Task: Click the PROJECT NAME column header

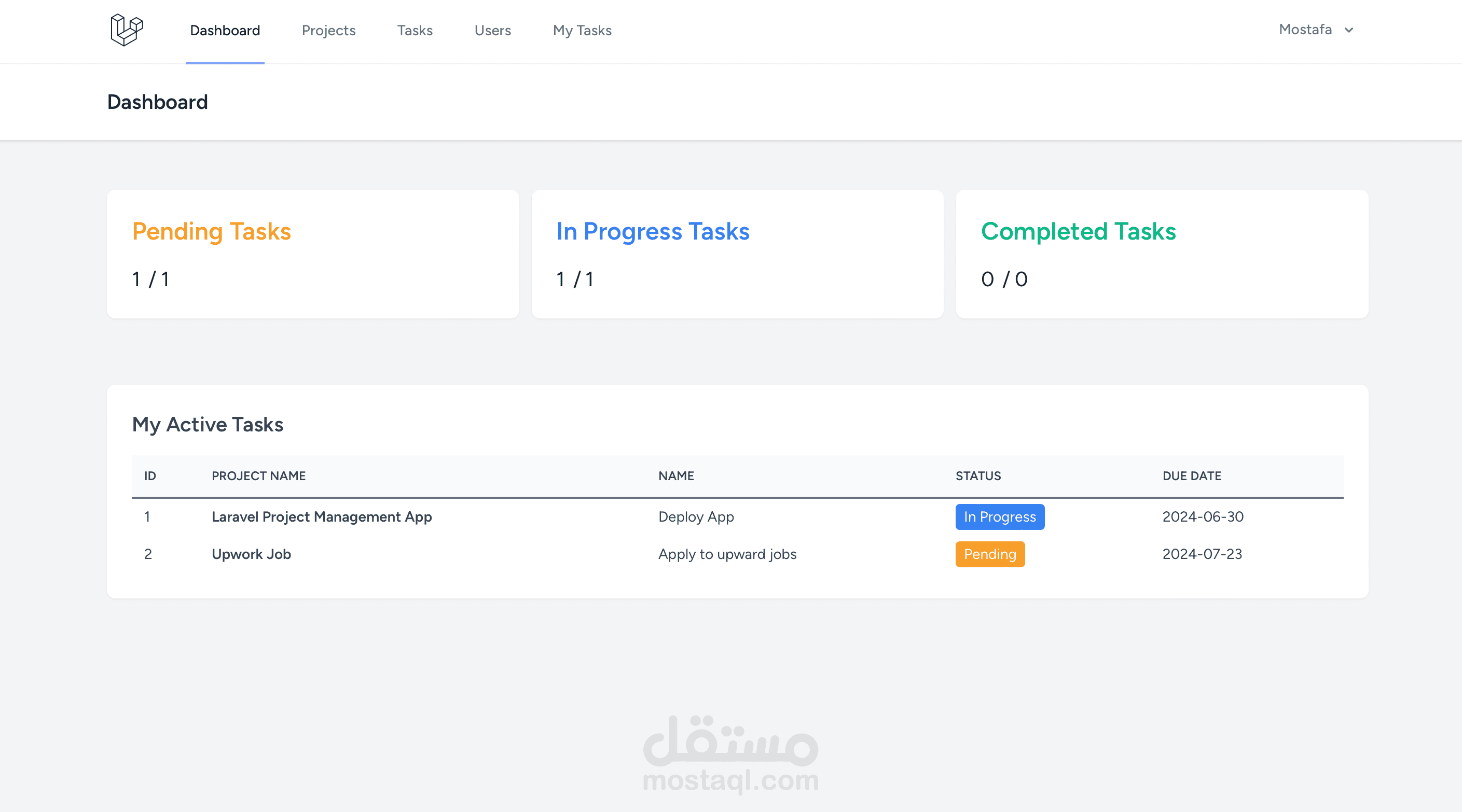Action: pyautogui.click(x=258, y=476)
